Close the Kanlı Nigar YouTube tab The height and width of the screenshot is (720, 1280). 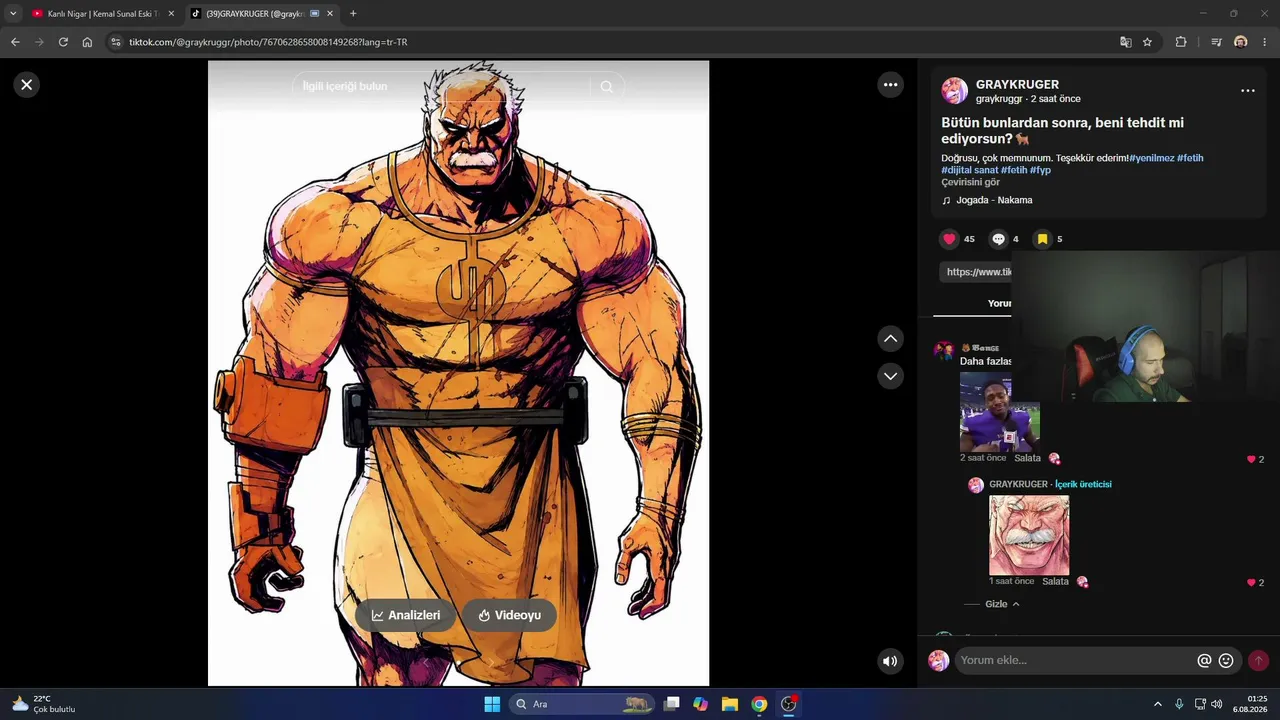171,14
